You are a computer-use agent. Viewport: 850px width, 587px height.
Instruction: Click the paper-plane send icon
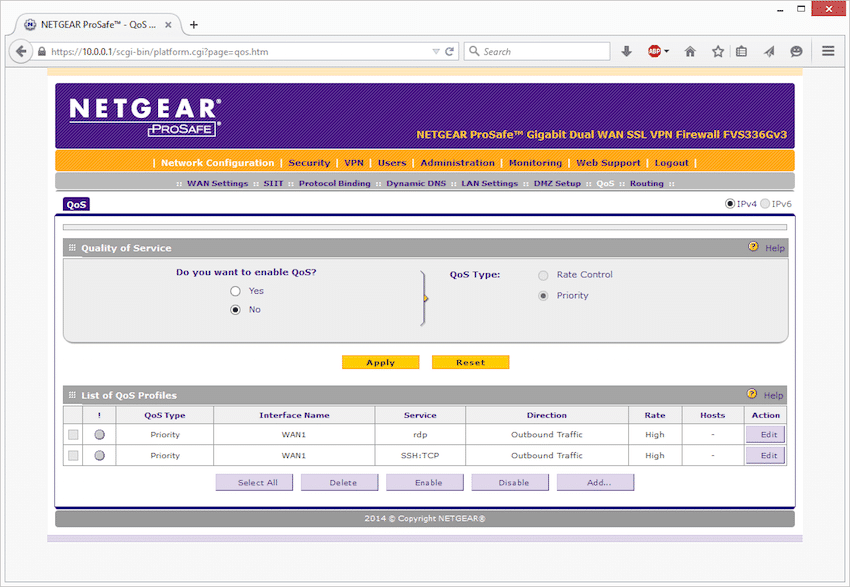click(769, 51)
